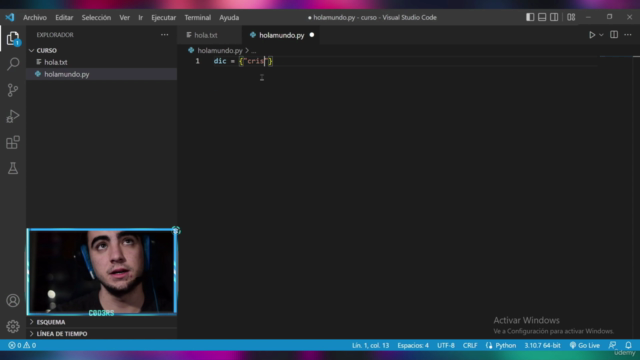Open errors and warnings problems indicator
Image resolution: width=640 pixels, height=360 pixels.
[x=22, y=345]
